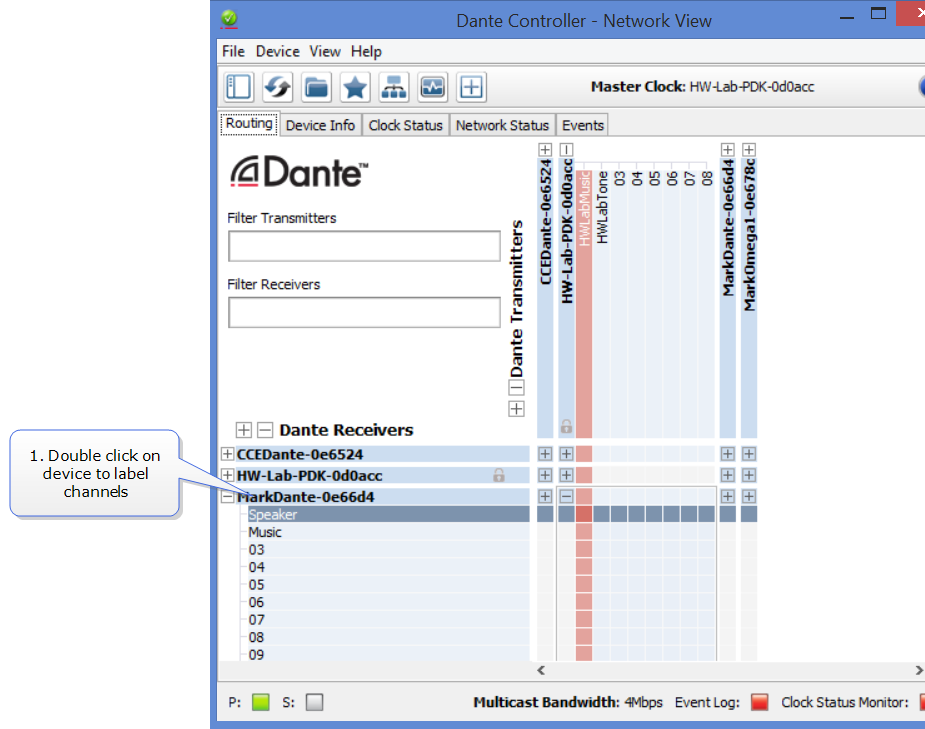The width and height of the screenshot is (925, 729).
Task: Open the network interface selection icon
Action: pyautogui.click(x=394, y=87)
